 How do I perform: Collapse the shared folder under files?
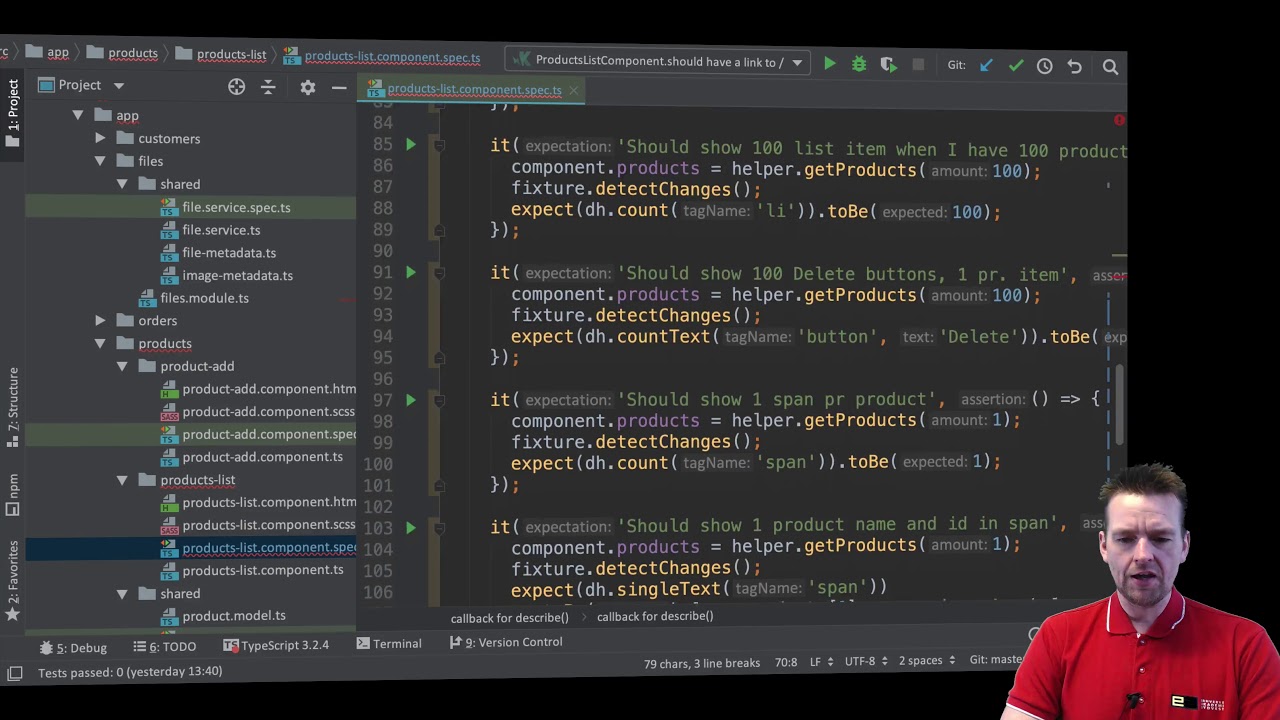122,184
